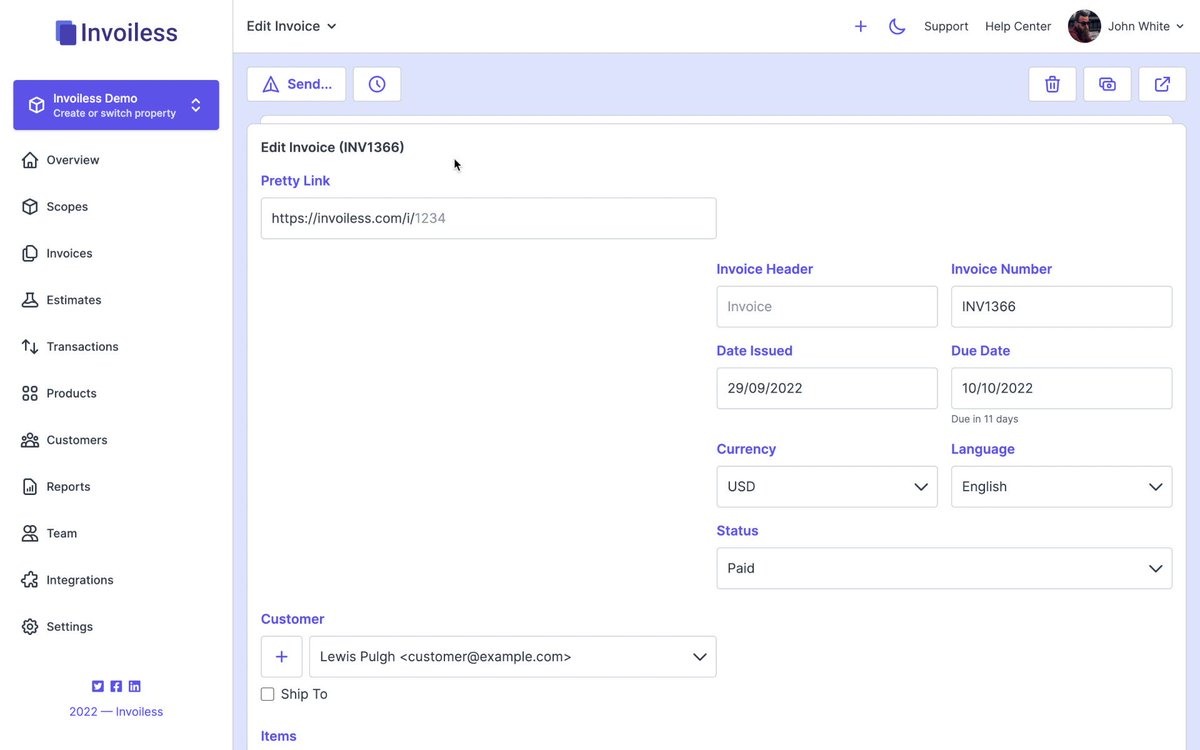Viewport: 1200px width, 750px height.
Task: Click the duplicate invoice icon button
Action: click(1107, 84)
